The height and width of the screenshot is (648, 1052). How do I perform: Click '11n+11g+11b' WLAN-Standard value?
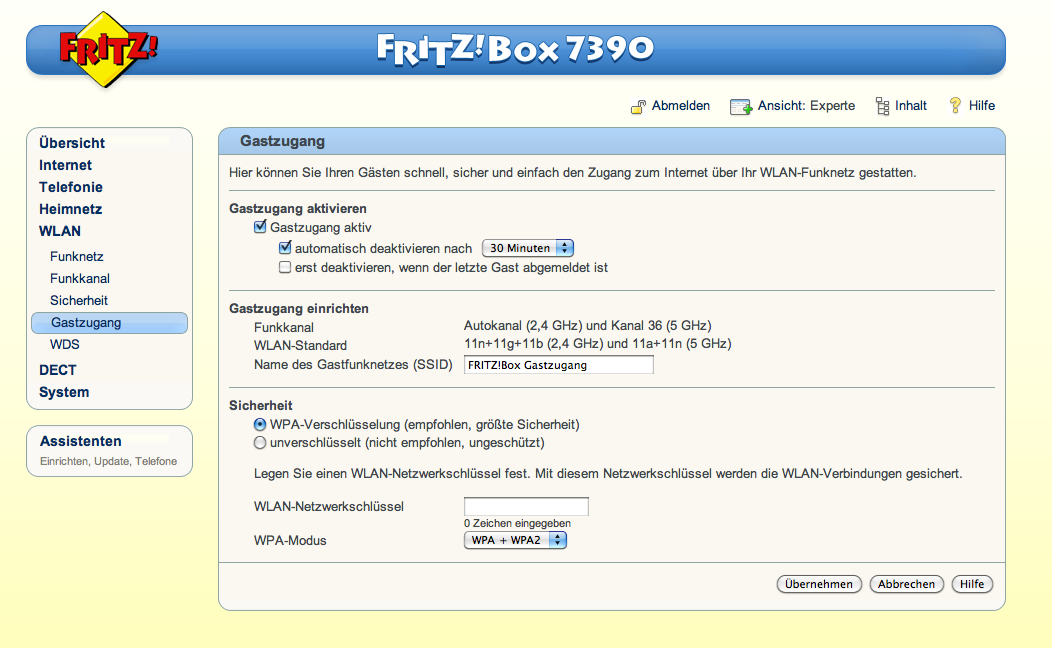(597, 344)
